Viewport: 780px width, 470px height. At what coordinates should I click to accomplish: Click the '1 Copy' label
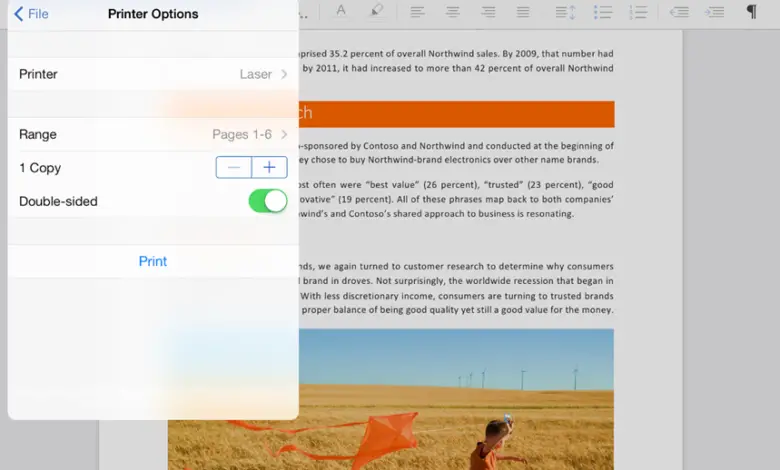(x=40, y=168)
